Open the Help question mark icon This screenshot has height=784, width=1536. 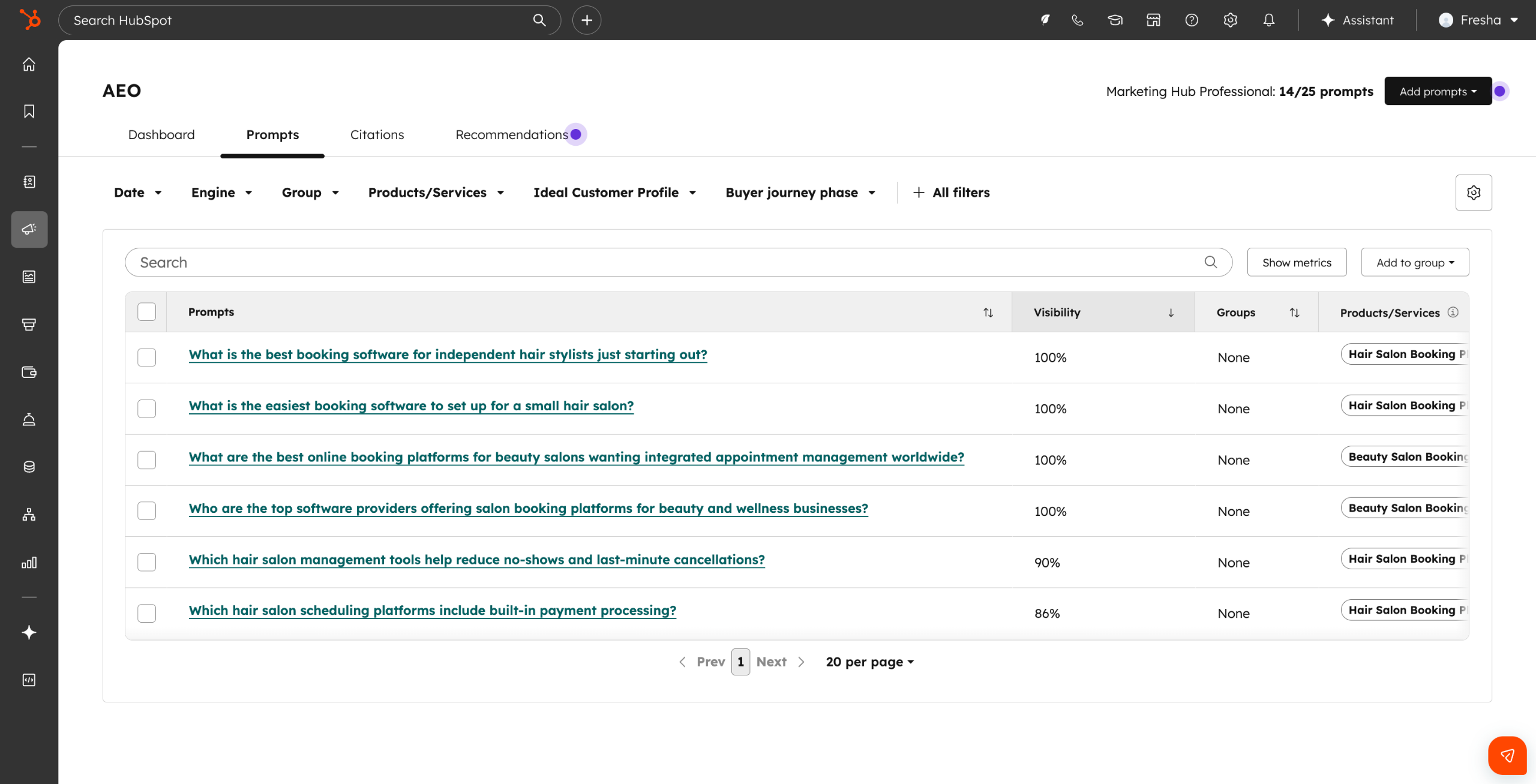pyautogui.click(x=1192, y=20)
